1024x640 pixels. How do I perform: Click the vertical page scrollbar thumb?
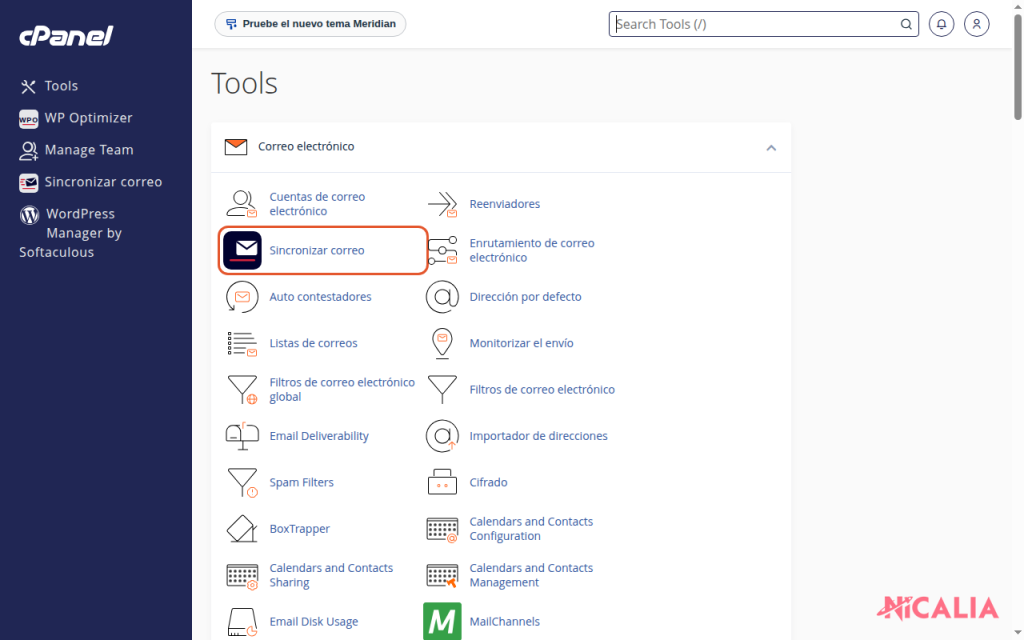pyautogui.click(x=1017, y=67)
